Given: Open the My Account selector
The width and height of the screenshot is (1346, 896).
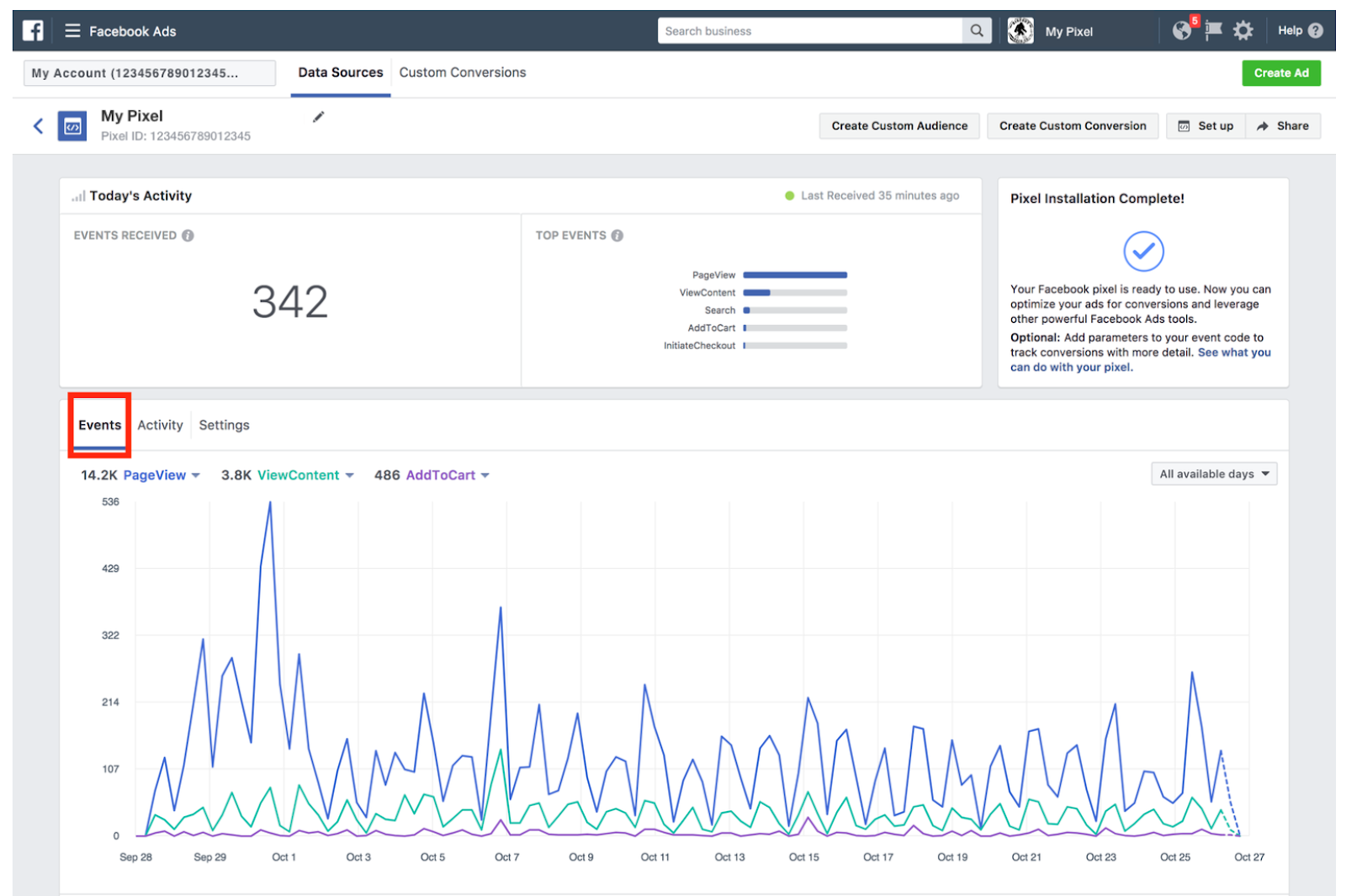Looking at the screenshot, I should 150,73.
